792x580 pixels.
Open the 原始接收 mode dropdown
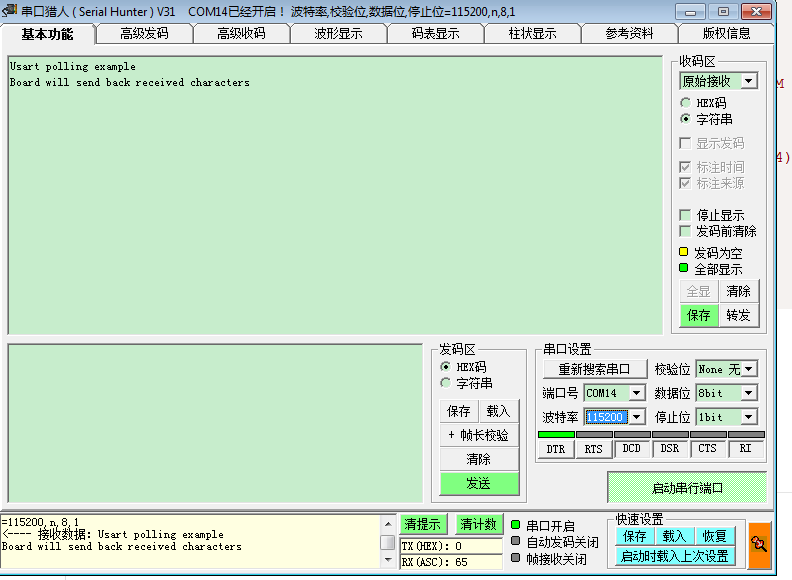749,81
